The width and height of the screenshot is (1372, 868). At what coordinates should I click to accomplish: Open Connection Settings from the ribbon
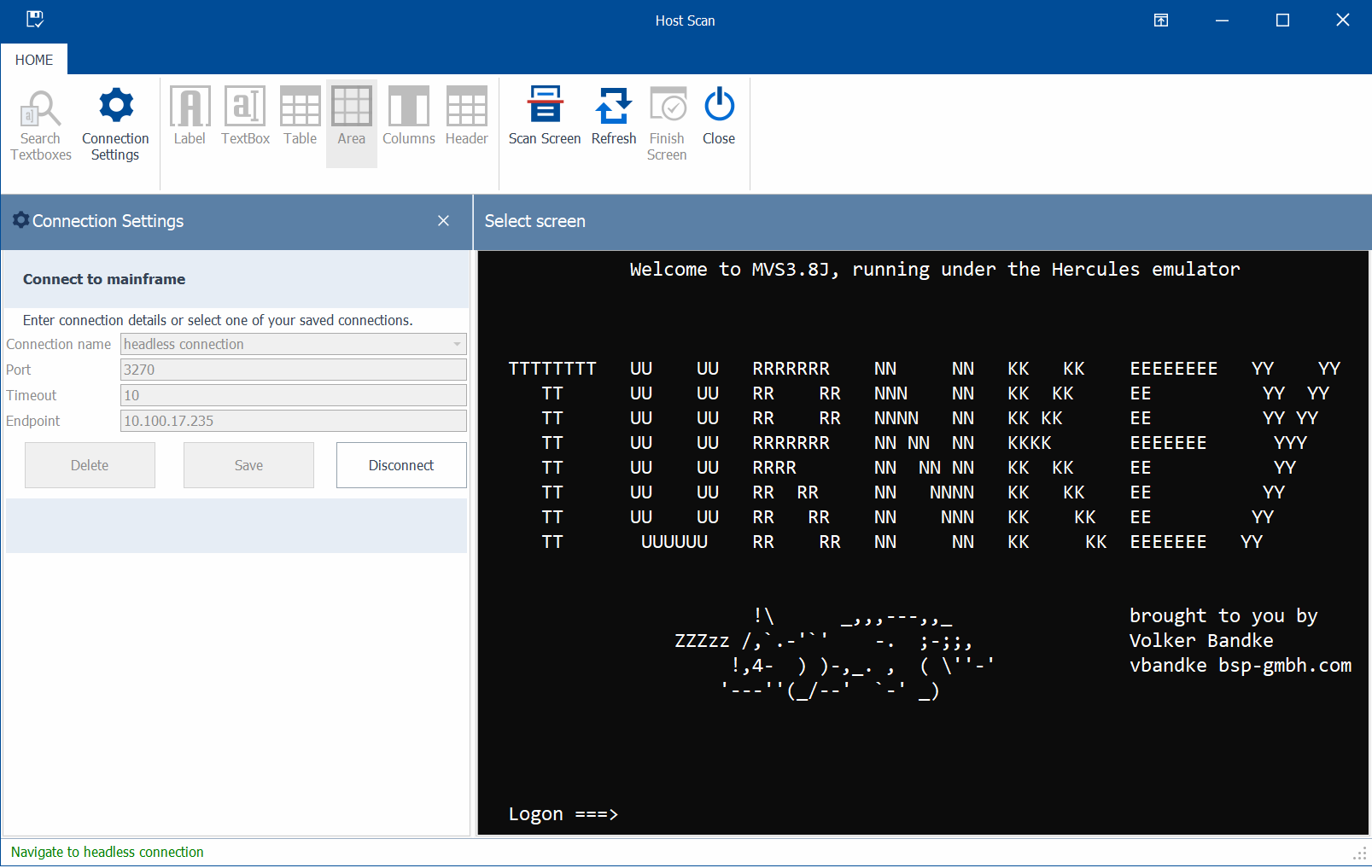pos(115,125)
